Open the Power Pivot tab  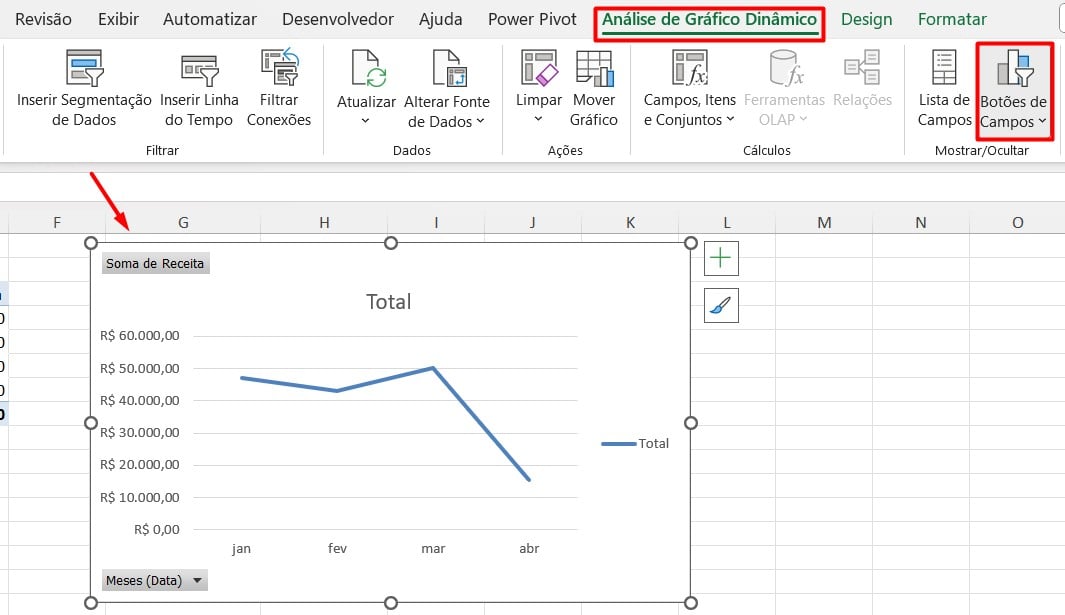pyautogui.click(x=532, y=19)
